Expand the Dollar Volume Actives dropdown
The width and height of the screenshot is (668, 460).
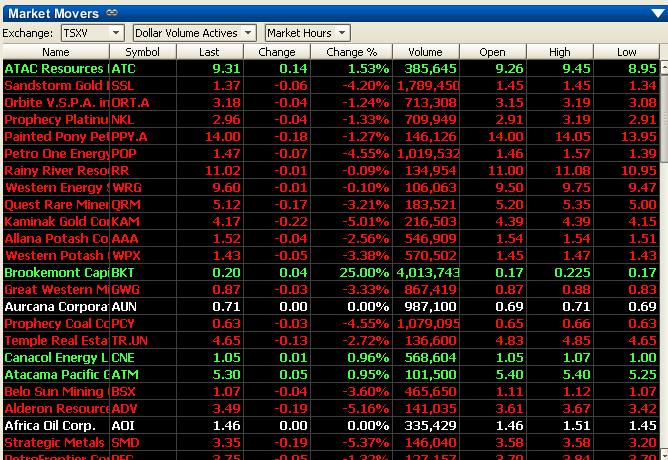(x=194, y=33)
